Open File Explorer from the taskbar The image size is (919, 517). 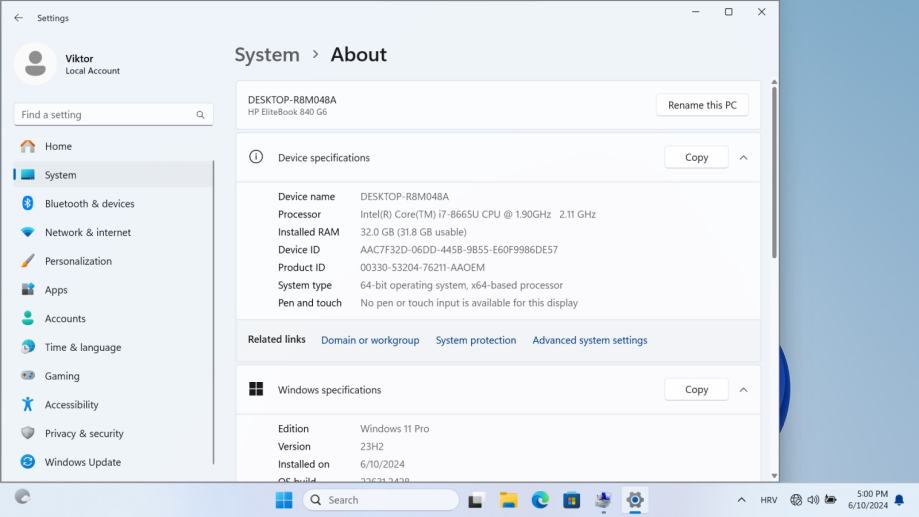coord(508,500)
